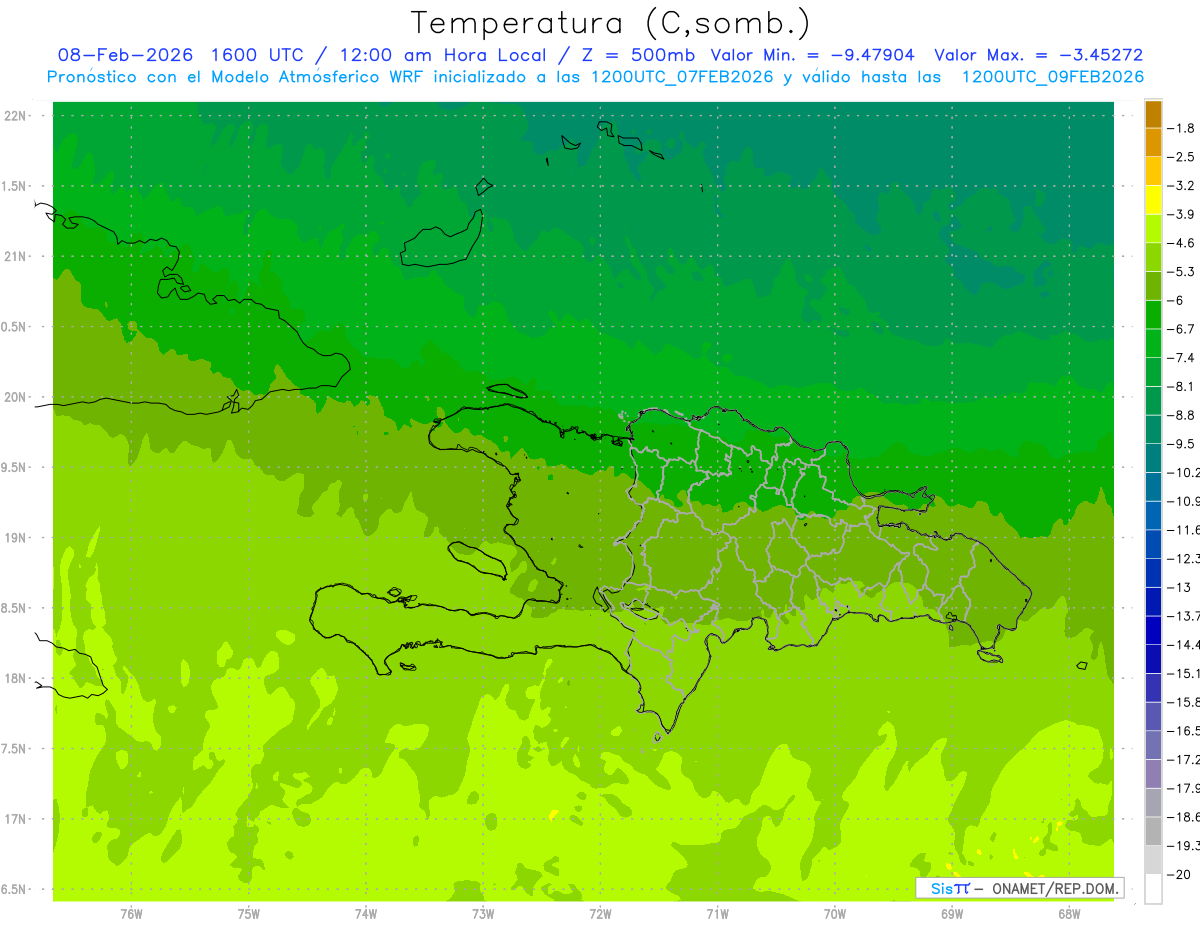Click the 71W longitude axis label

(x=717, y=914)
